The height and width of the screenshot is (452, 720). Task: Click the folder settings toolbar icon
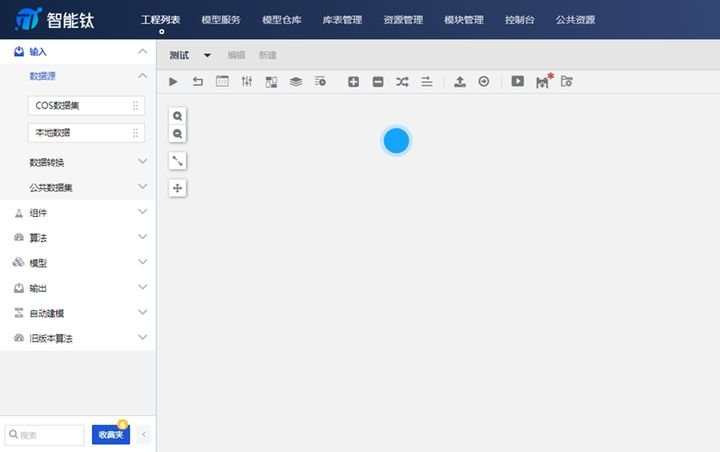click(567, 81)
